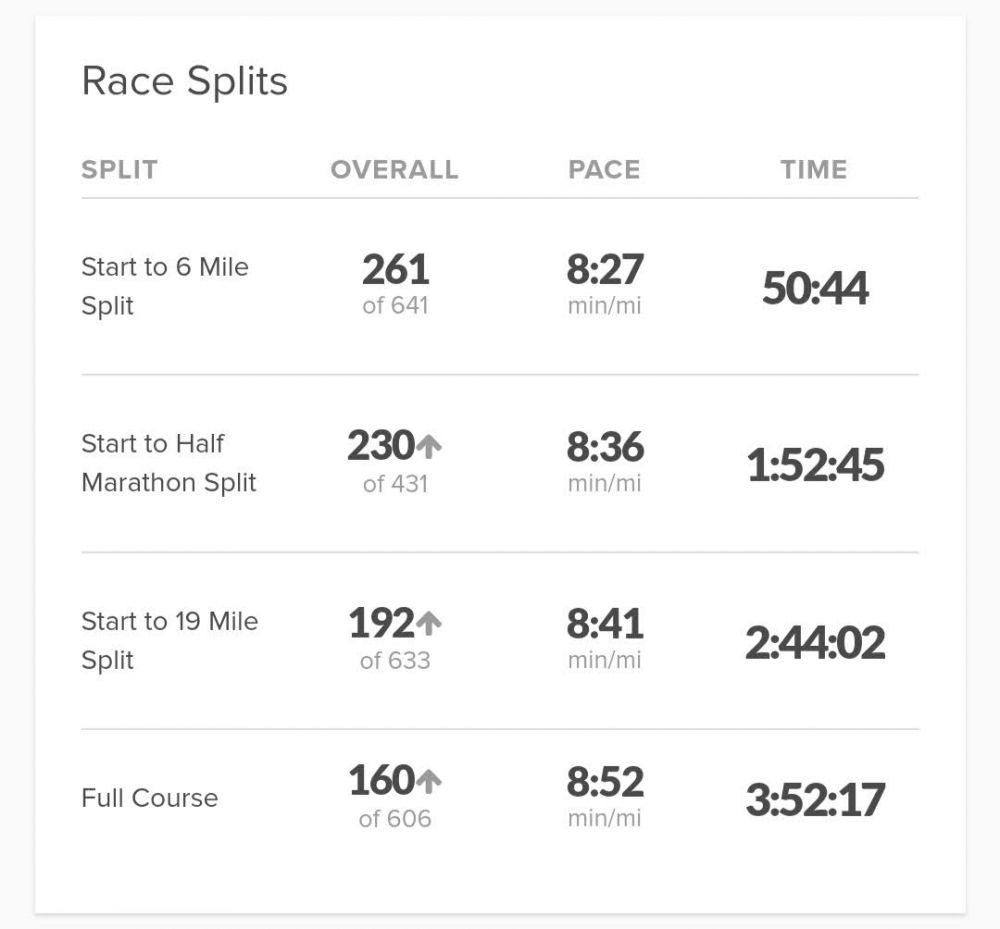Screen dimensions: 1000x929
Task: Click the 50:44 split time
Action: point(815,289)
